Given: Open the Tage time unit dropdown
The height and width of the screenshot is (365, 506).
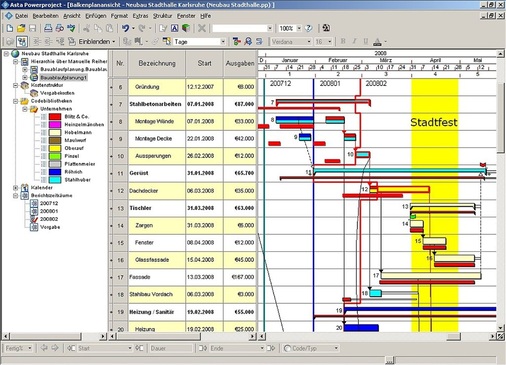Looking at the screenshot, I should pos(223,42).
